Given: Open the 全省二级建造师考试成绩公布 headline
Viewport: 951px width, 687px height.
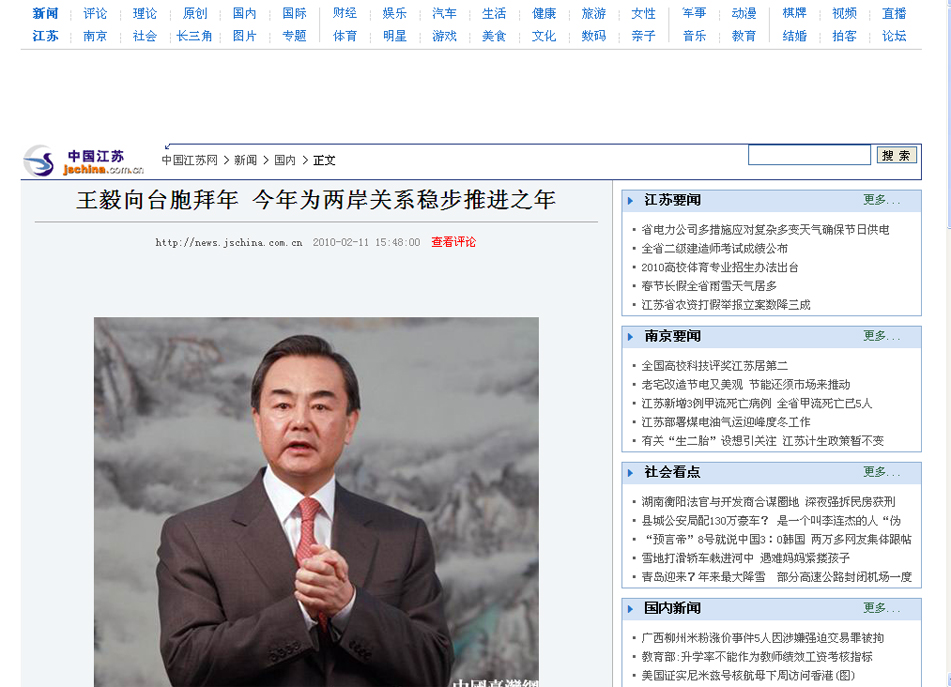Looking at the screenshot, I should coord(714,248).
